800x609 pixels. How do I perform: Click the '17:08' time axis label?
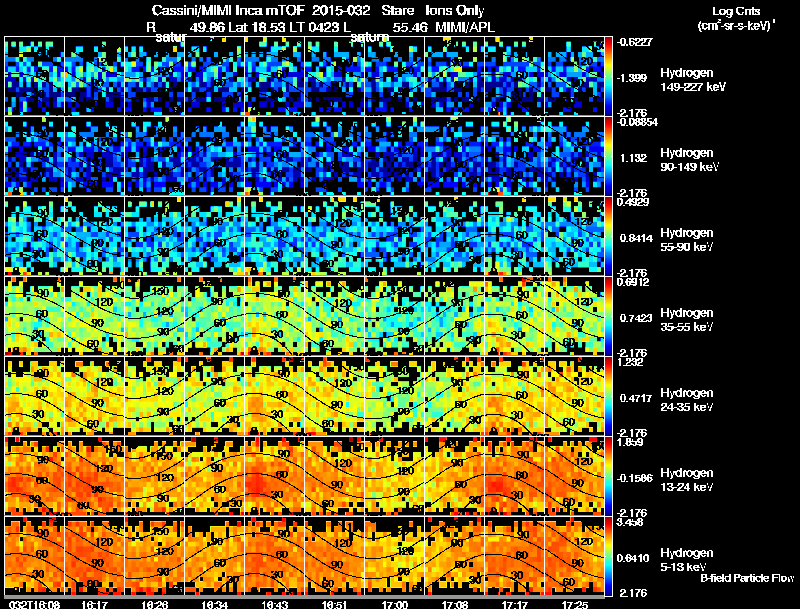click(x=455, y=604)
